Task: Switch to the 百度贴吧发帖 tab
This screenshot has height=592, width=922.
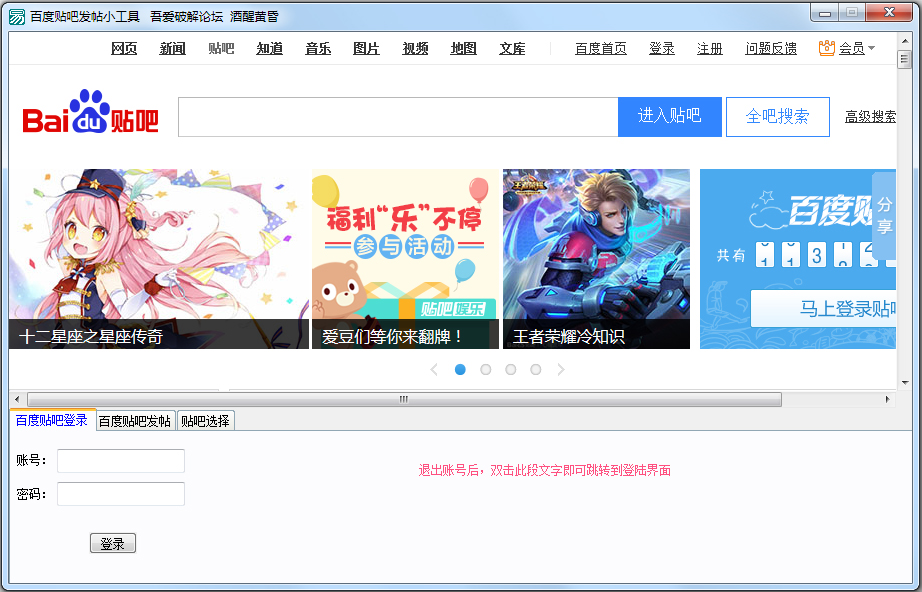Action: point(135,421)
